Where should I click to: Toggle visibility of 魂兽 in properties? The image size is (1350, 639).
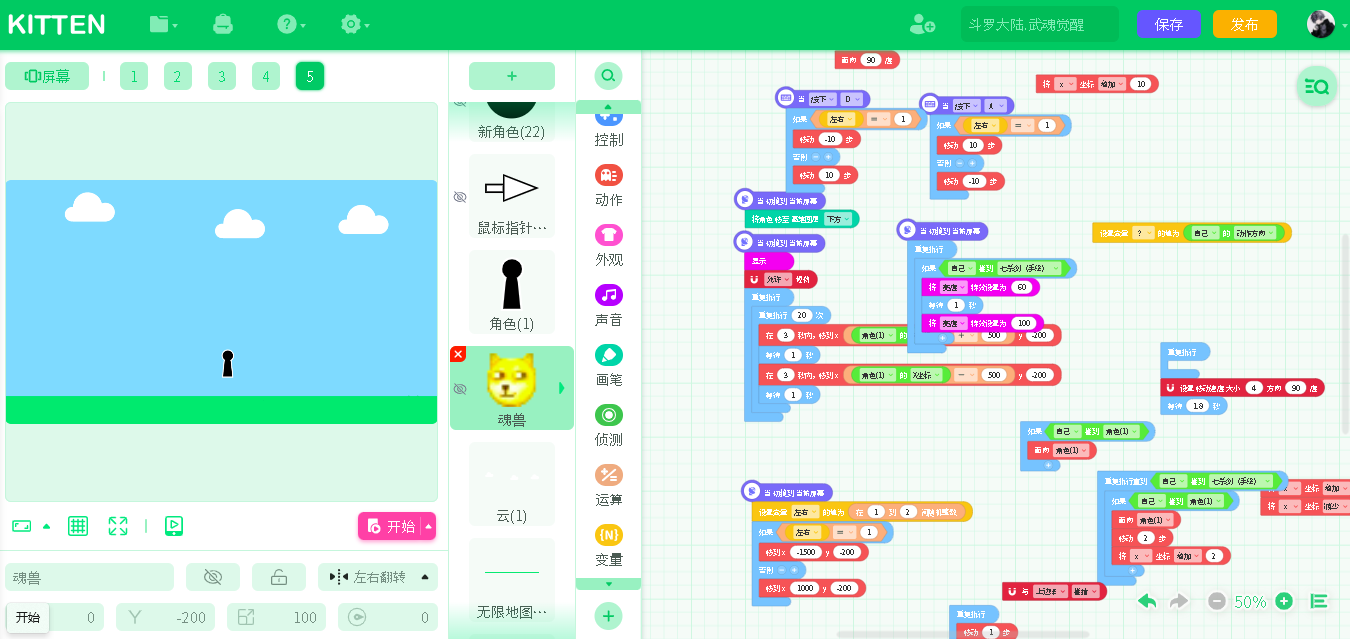pyautogui.click(x=212, y=577)
